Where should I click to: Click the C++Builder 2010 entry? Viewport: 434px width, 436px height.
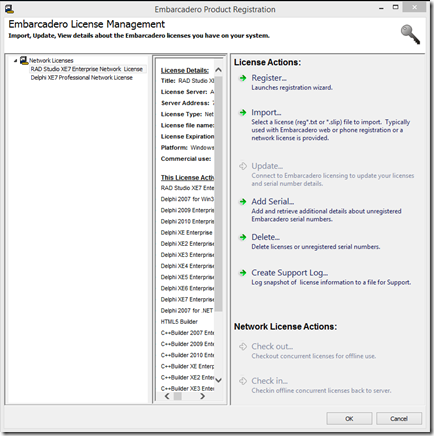[187, 355]
